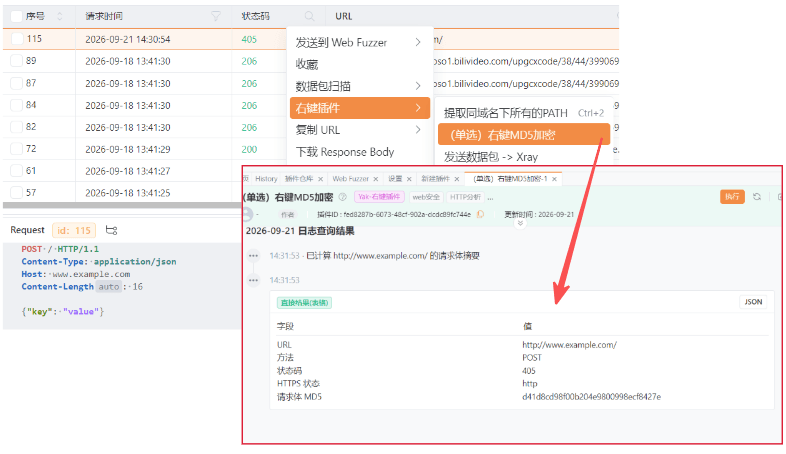Select (单选) 右键MD5加密 menu entry
The width and height of the screenshot is (786, 454).
[524, 135]
